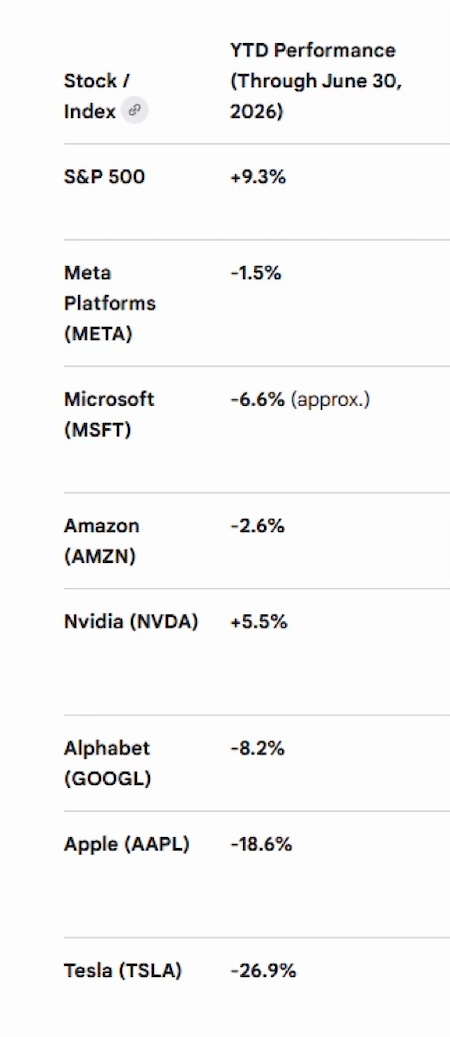The width and height of the screenshot is (450, 1037).
Task: Click the -2.6% Amazon value
Action: (257, 526)
